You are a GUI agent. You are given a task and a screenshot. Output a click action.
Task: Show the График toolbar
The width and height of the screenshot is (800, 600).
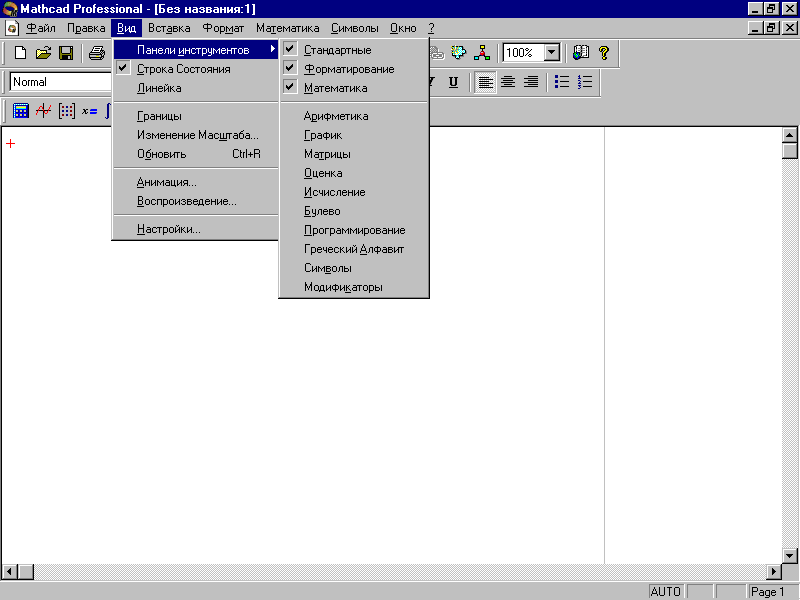(354, 135)
